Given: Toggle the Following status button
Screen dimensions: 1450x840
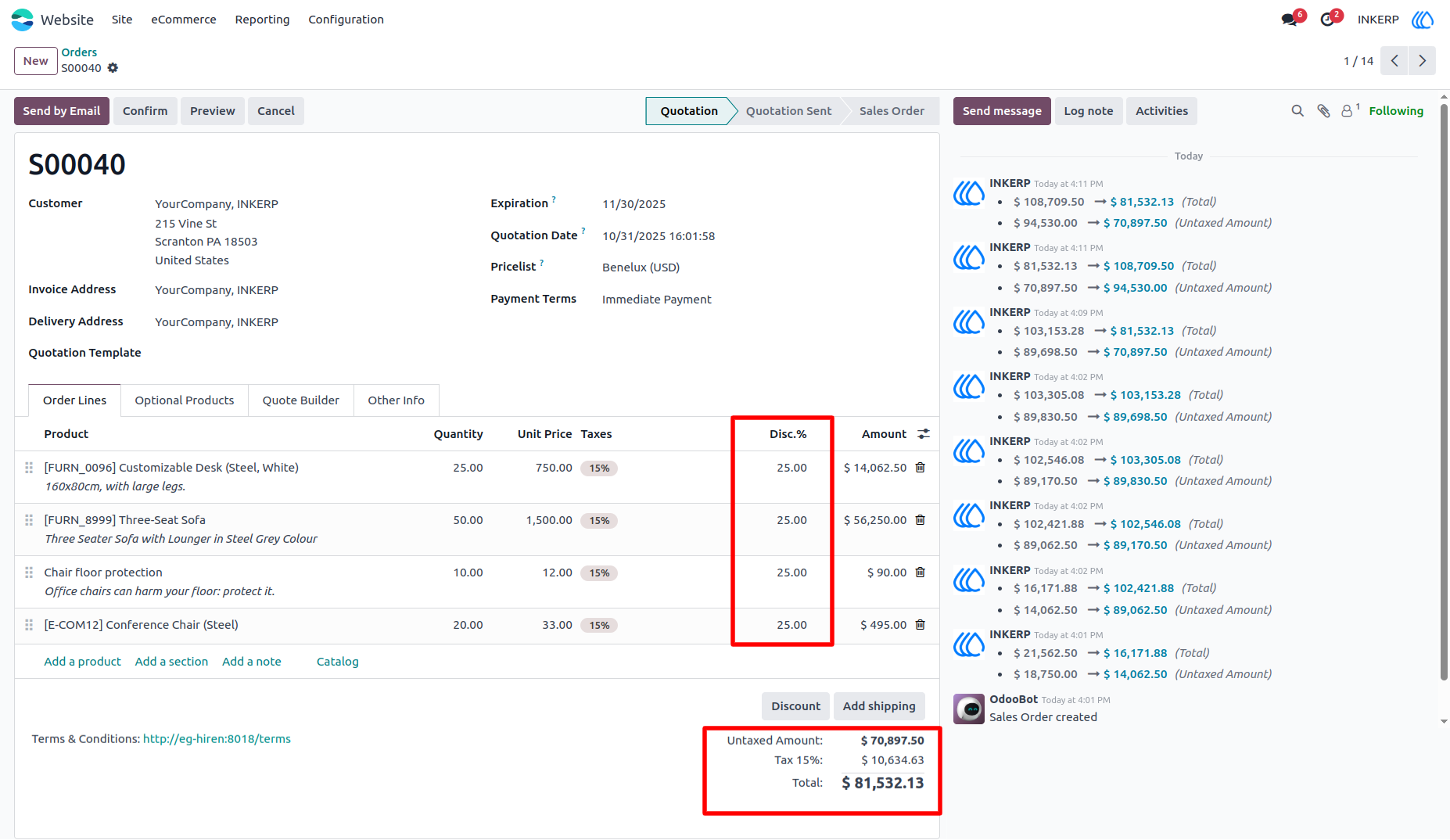Looking at the screenshot, I should click(x=1396, y=111).
